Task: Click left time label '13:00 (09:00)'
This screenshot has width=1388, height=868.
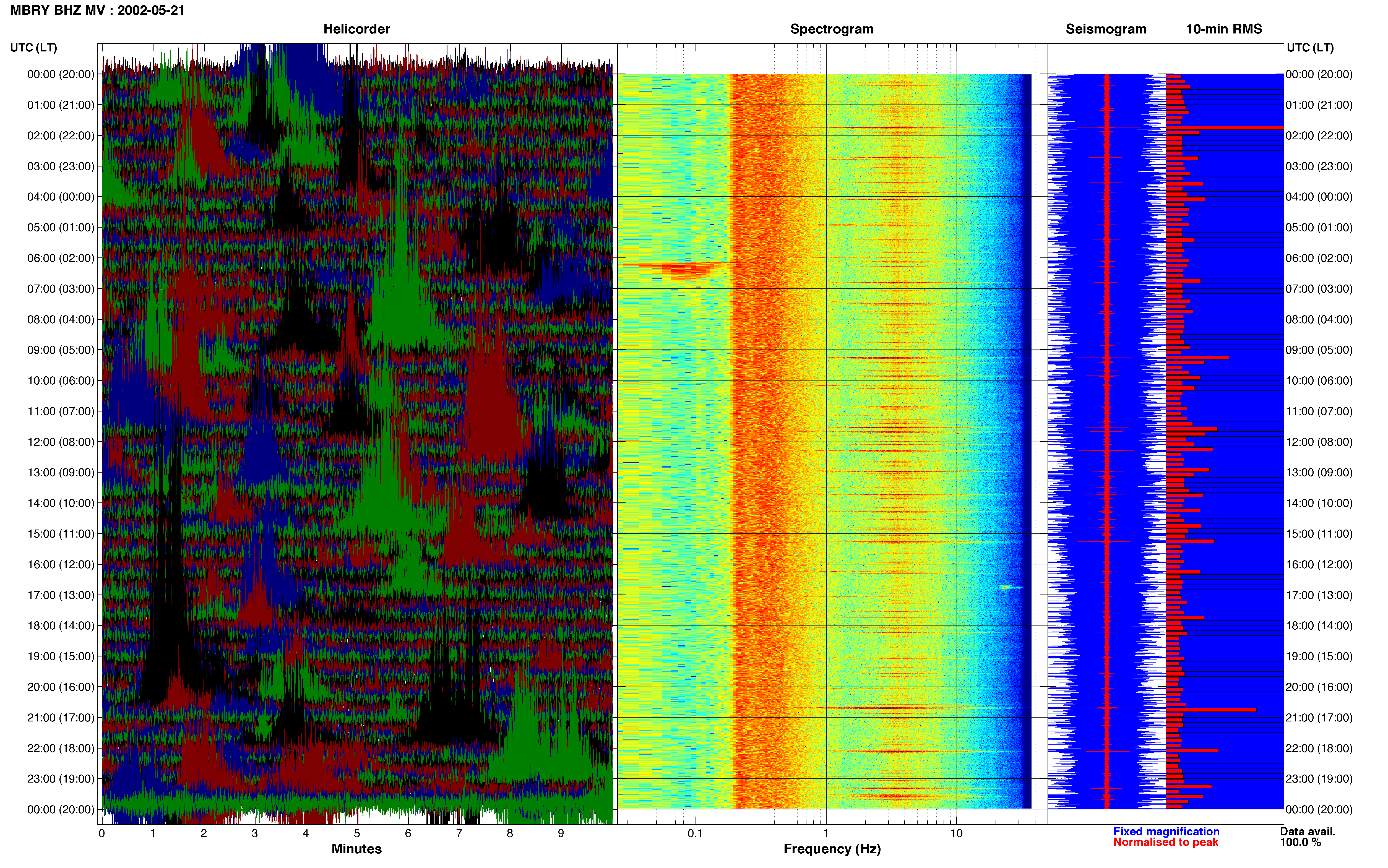Action: [x=61, y=473]
